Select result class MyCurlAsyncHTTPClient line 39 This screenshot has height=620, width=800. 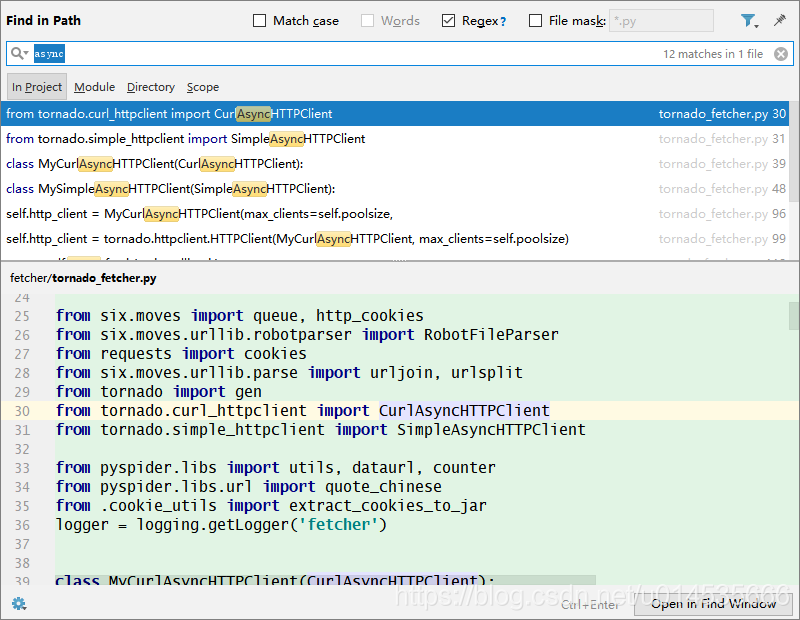coord(395,163)
